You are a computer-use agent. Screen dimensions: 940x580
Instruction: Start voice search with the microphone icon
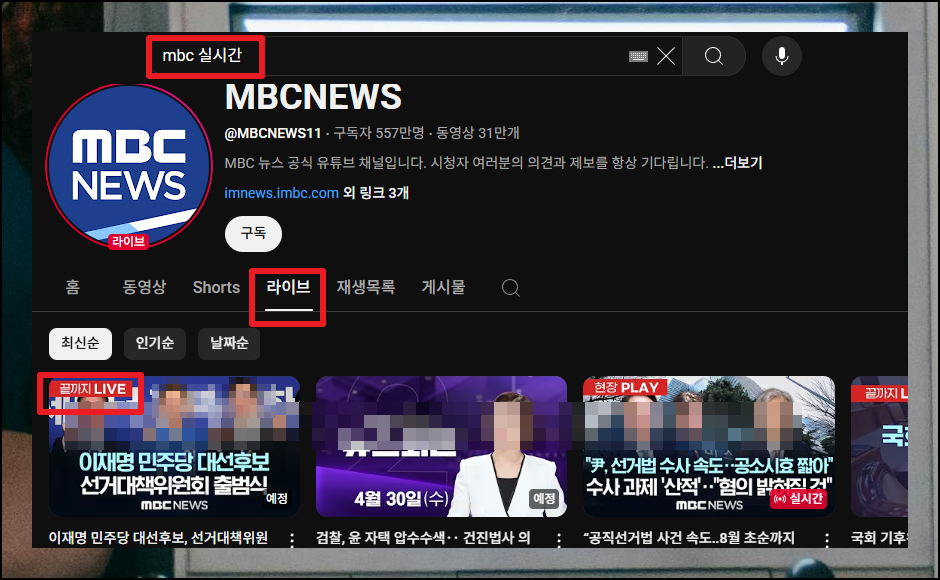pyautogui.click(x=782, y=56)
